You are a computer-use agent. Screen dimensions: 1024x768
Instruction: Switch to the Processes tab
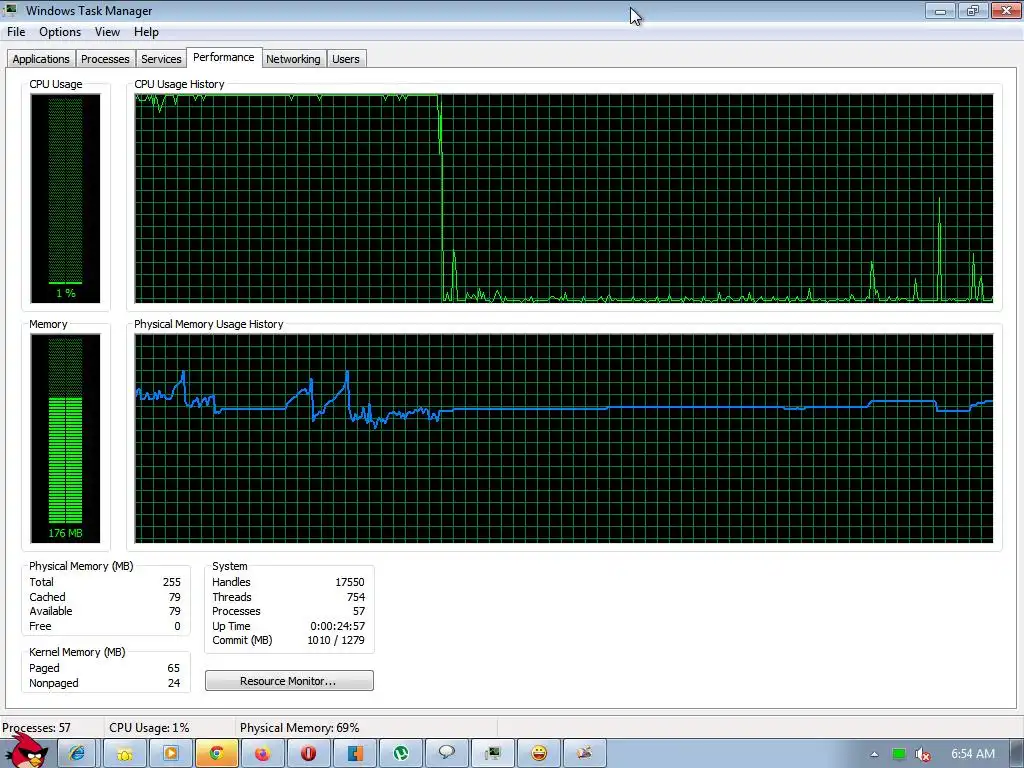[x=105, y=59]
